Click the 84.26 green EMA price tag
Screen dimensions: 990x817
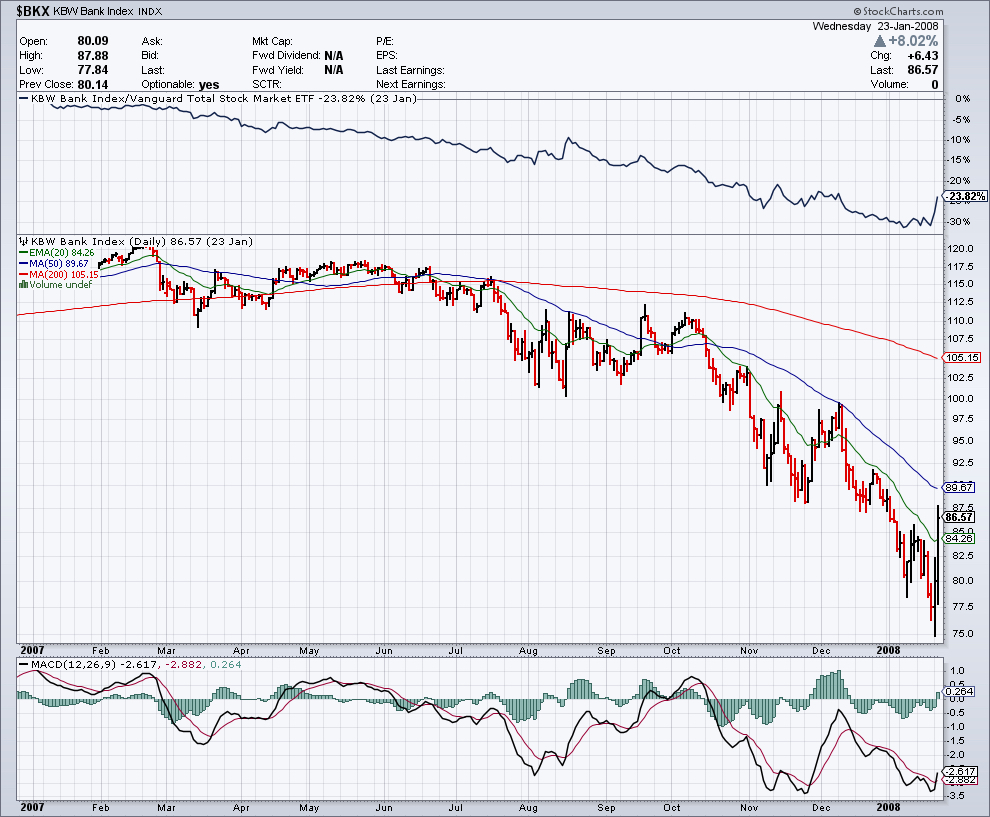coord(960,538)
